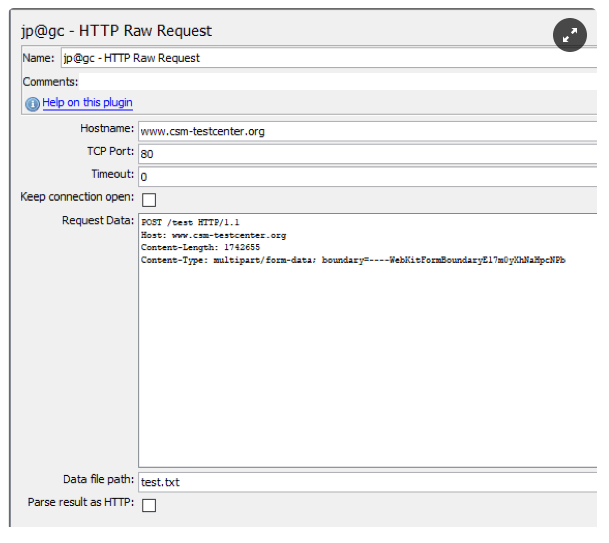
Task: Click the Keep connection open label
Action: [x=77, y=197]
